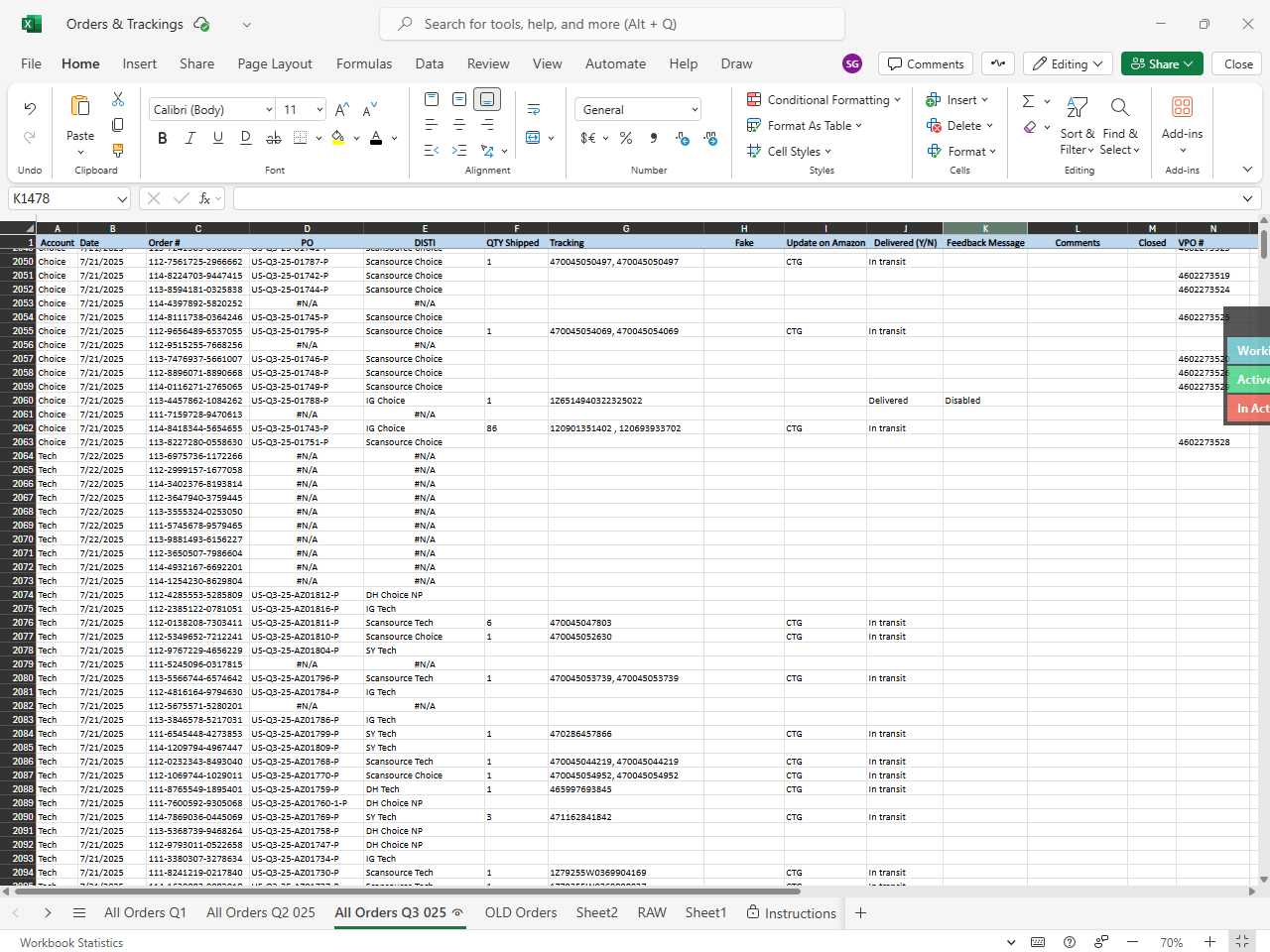Activate the Format Painter brush
The height and width of the screenshot is (952, 1270).
(x=118, y=151)
